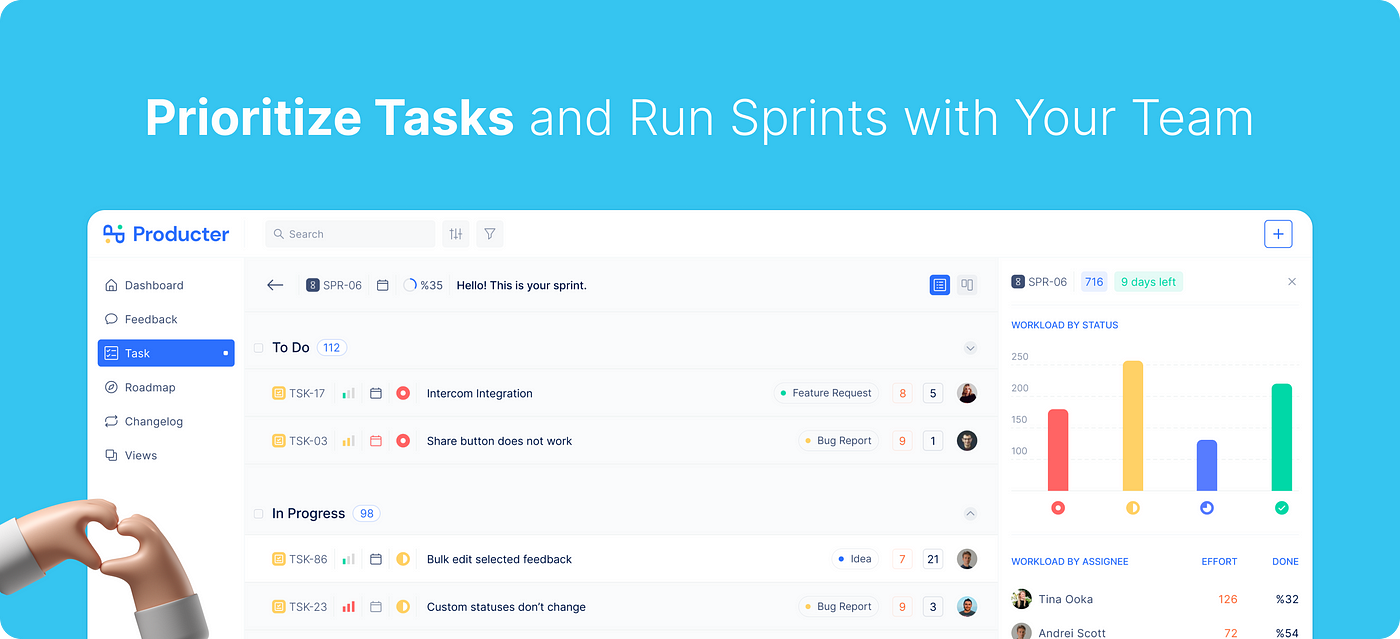The width and height of the screenshot is (1400, 639).
Task: Click the To Do count badge 112
Action: pyautogui.click(x=332, y=348)
